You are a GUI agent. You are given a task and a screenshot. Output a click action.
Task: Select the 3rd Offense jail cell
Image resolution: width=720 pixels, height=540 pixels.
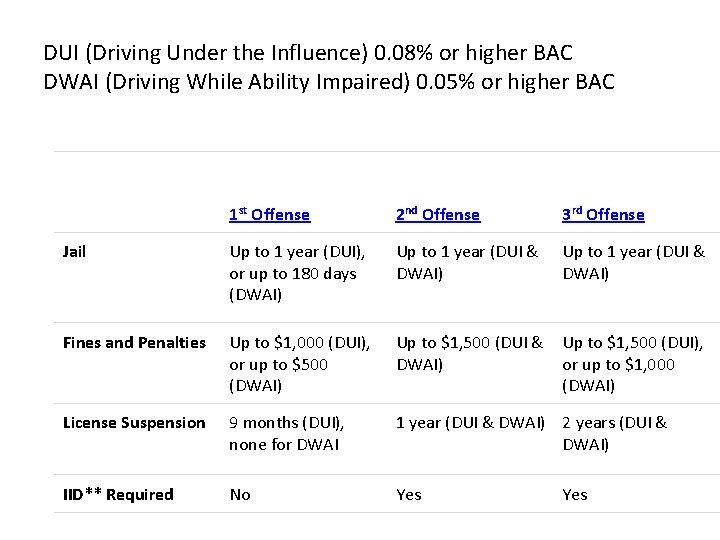pyautogui.click(x=634, y=262)
